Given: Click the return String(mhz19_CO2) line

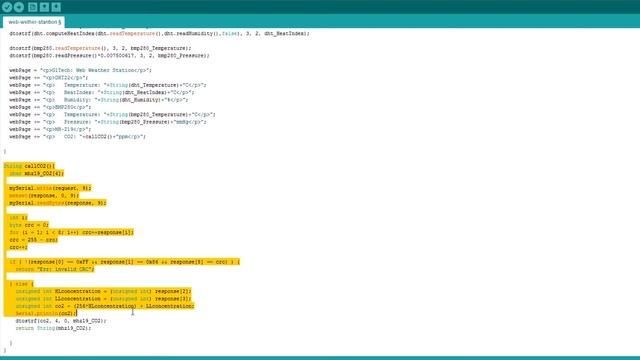Looking at the screenshot, I should pos(53,328).
